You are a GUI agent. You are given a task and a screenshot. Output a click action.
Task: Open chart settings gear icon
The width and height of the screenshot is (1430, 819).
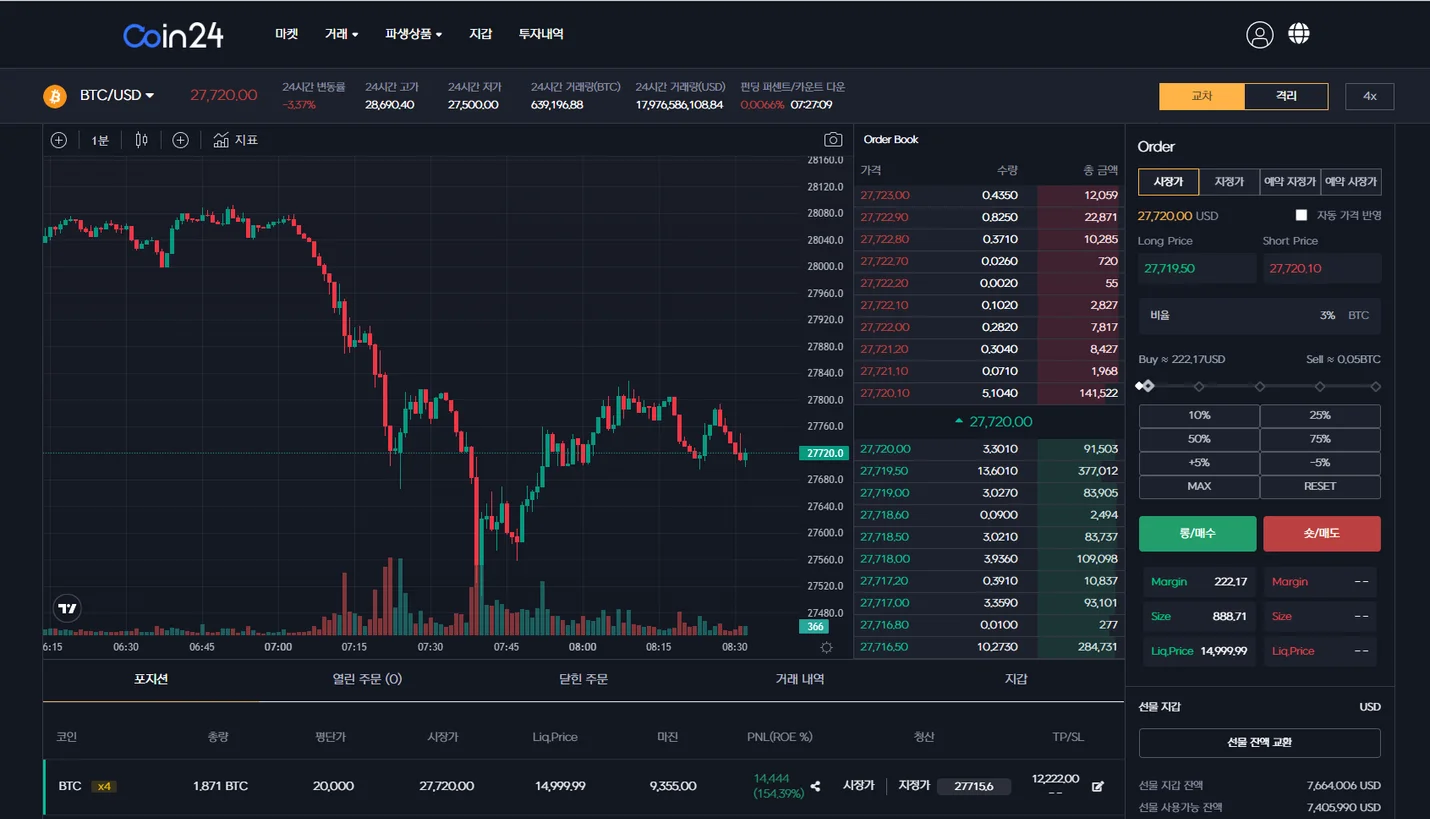pyautogui.click(x=826, y=647)
